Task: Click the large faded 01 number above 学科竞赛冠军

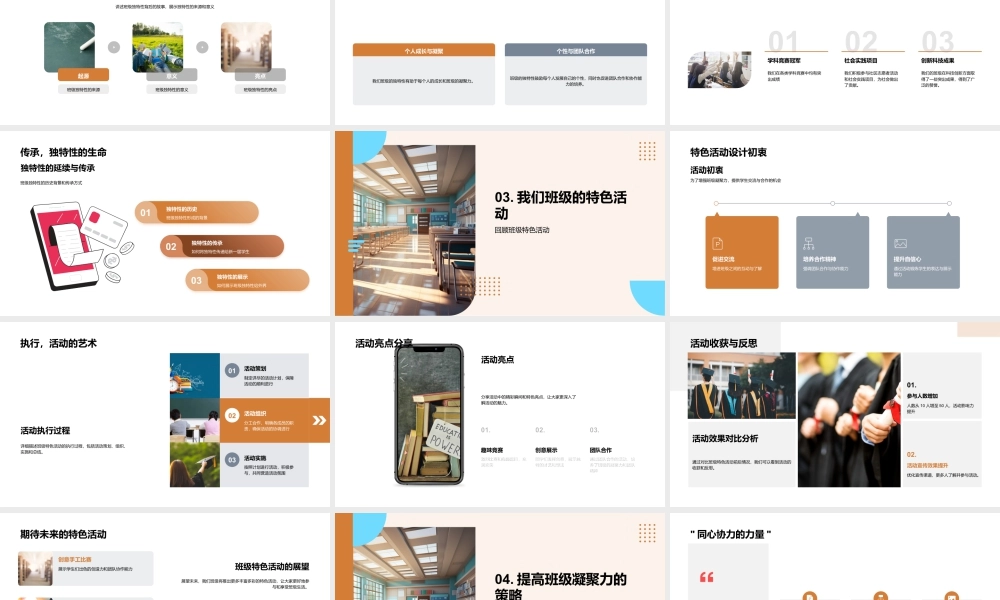Action: tap(783, 41)
